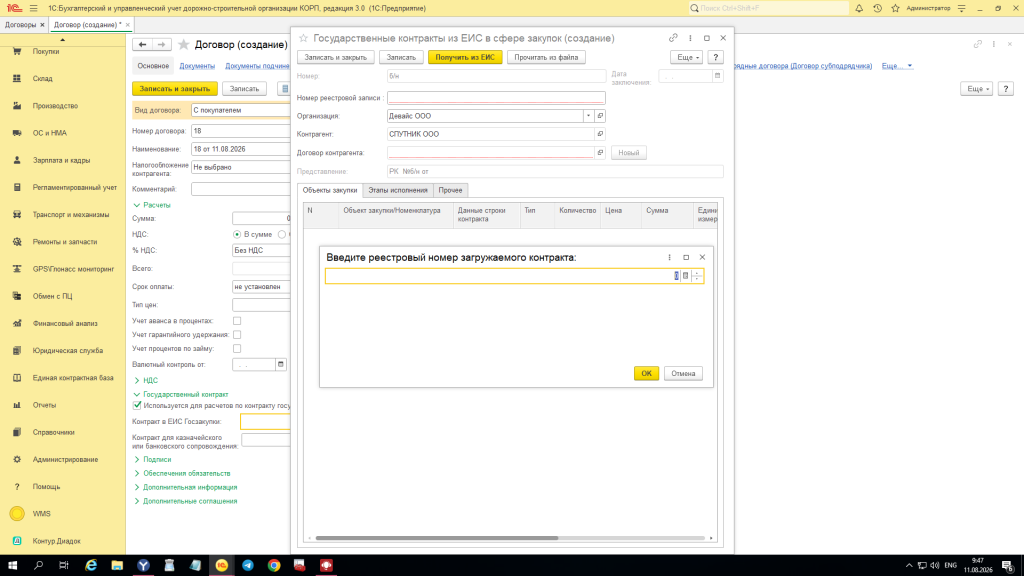Open Финансовый анализ section
Viewport: 1024px width, 576px height.
point(65,323)
